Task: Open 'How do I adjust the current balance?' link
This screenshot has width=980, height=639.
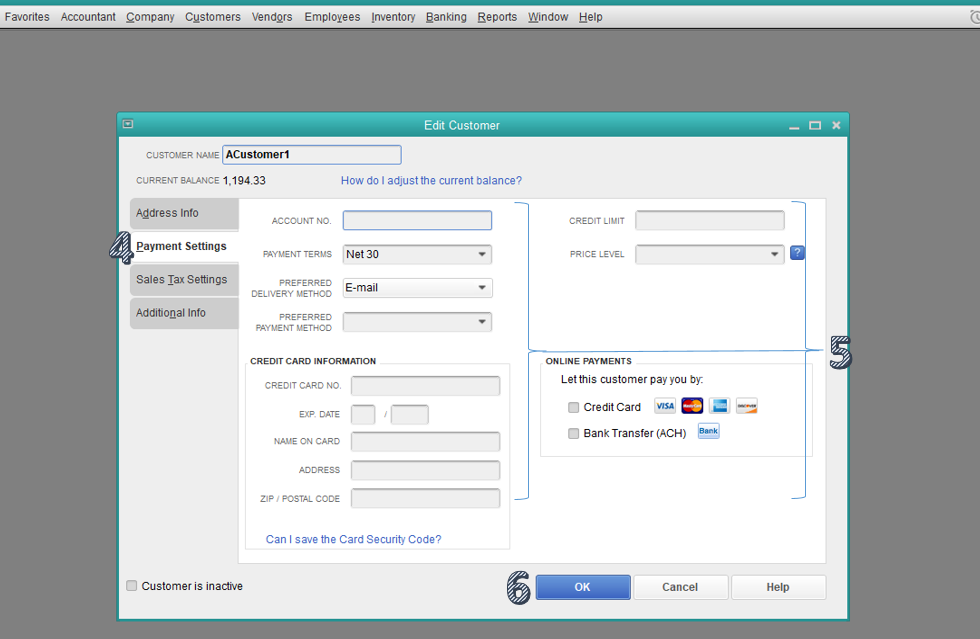Action: pos(431,181)
